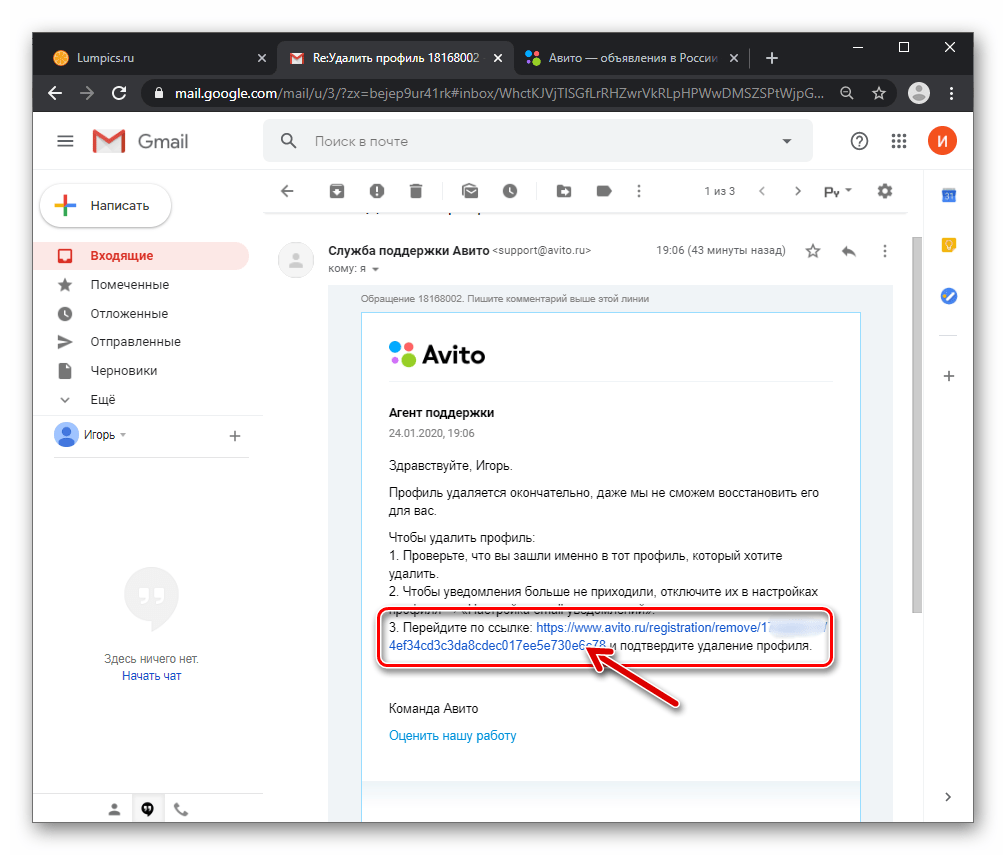Open the Google apps grid
This screenshot has height=855, width=1006.
(899, 141)
